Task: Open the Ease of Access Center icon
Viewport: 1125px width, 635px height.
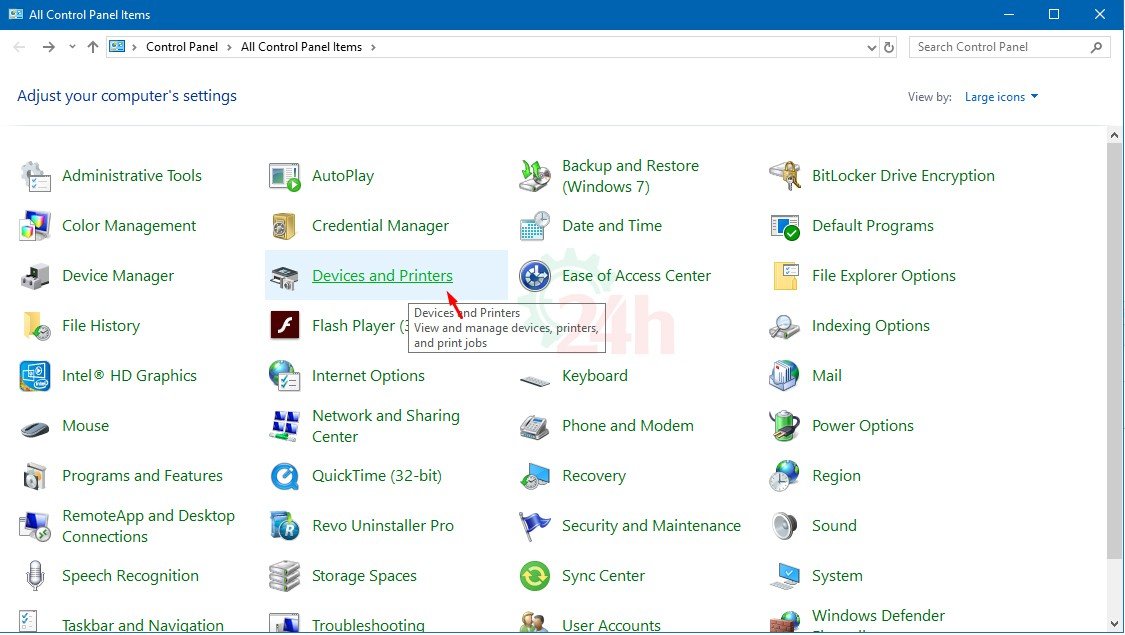Action: pos(535,276)
